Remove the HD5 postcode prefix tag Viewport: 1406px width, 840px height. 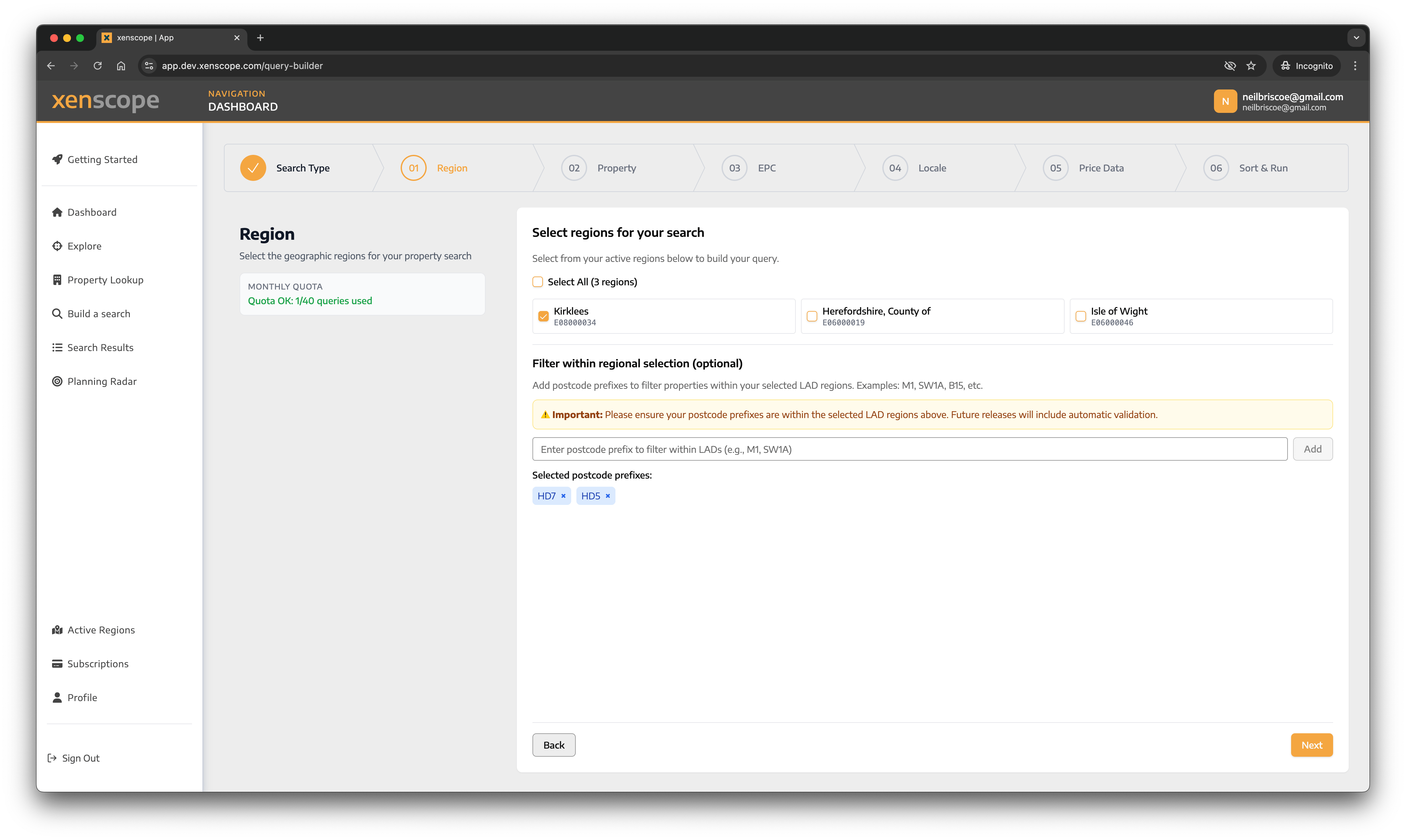pyautogui.click(x=608, y=496)
